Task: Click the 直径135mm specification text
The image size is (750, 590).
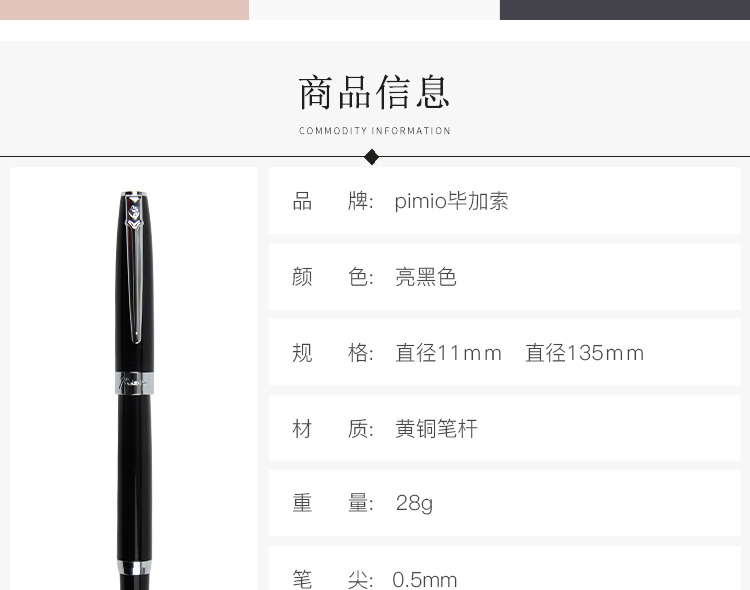Action: coord(585,353)
